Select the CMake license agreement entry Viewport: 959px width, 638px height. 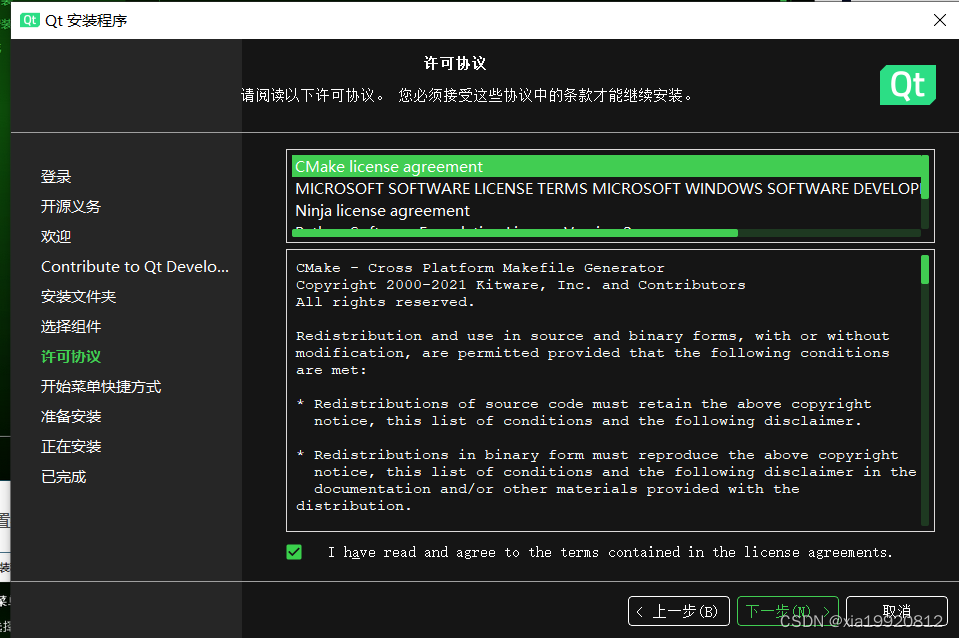(x=607, y=166)
